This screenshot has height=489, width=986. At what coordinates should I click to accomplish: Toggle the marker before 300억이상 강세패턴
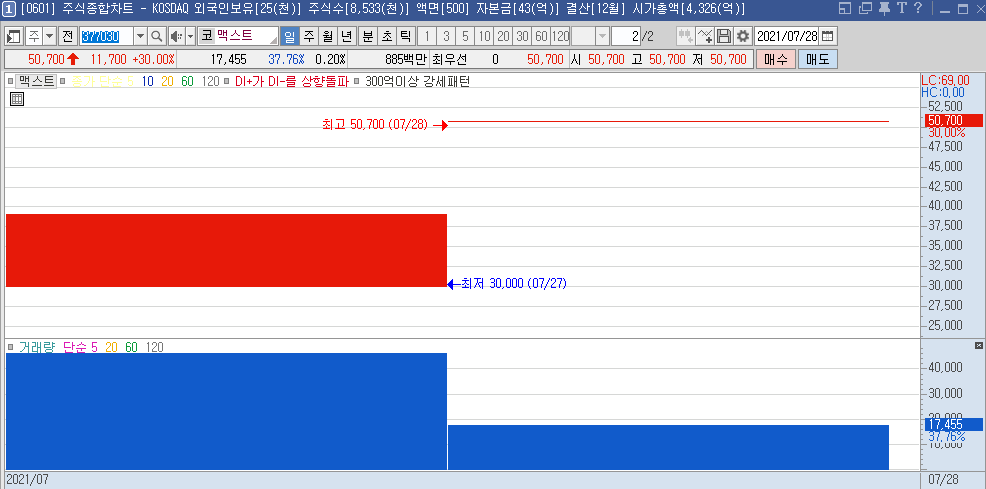pos(357,81)
